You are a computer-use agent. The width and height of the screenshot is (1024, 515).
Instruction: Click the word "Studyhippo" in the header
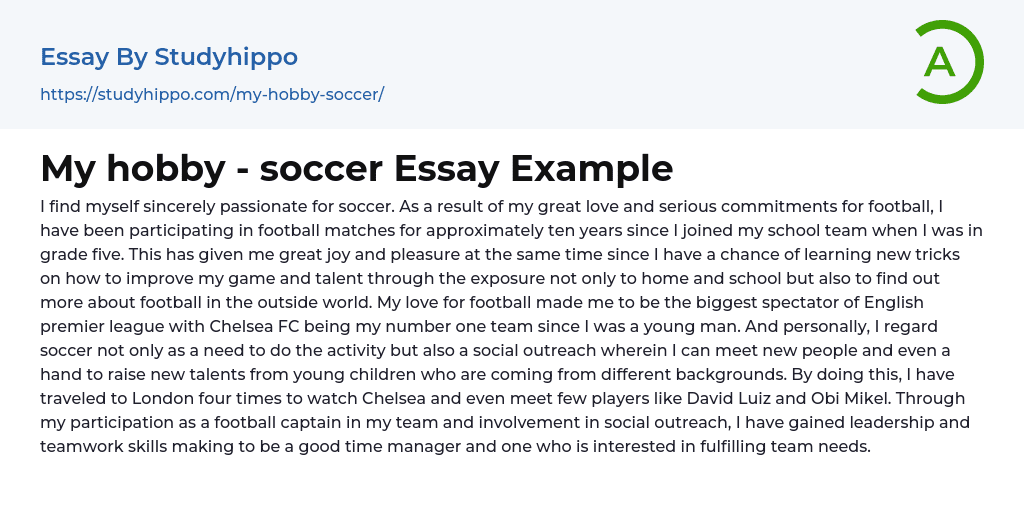(x=226, y=57)
